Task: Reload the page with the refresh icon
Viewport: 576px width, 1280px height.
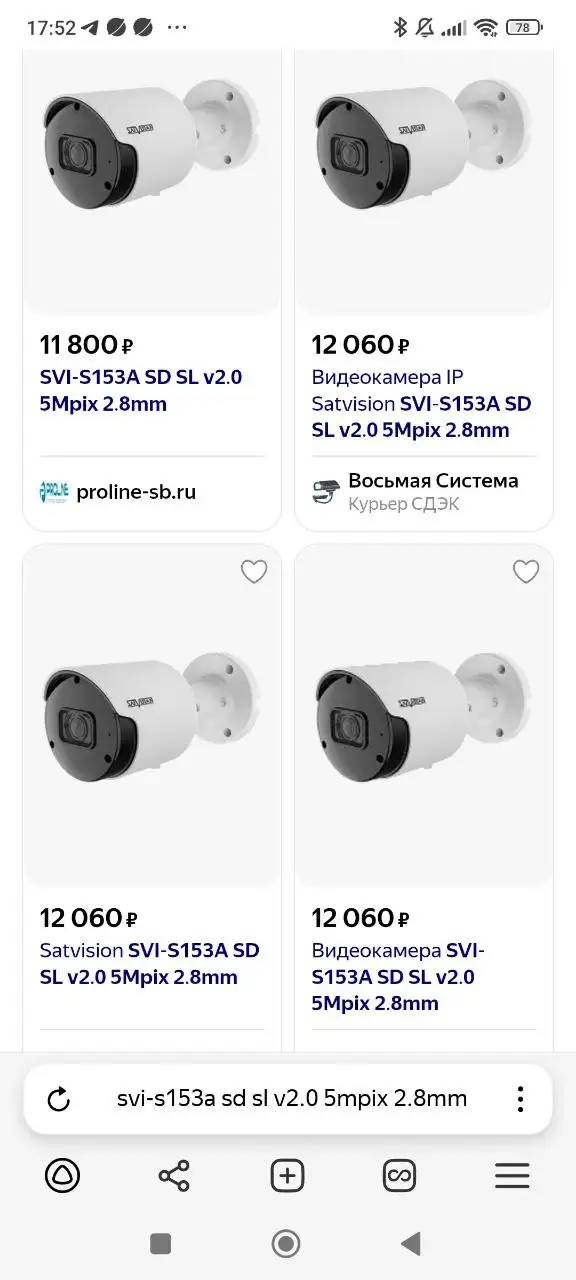Action: tap(57, 1098)
